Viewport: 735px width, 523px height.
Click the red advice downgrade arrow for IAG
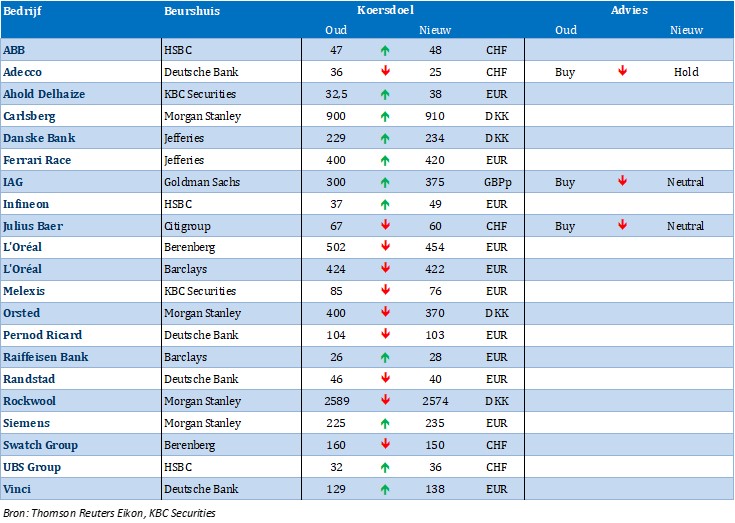pyautogui.click(x=622, y=182)
